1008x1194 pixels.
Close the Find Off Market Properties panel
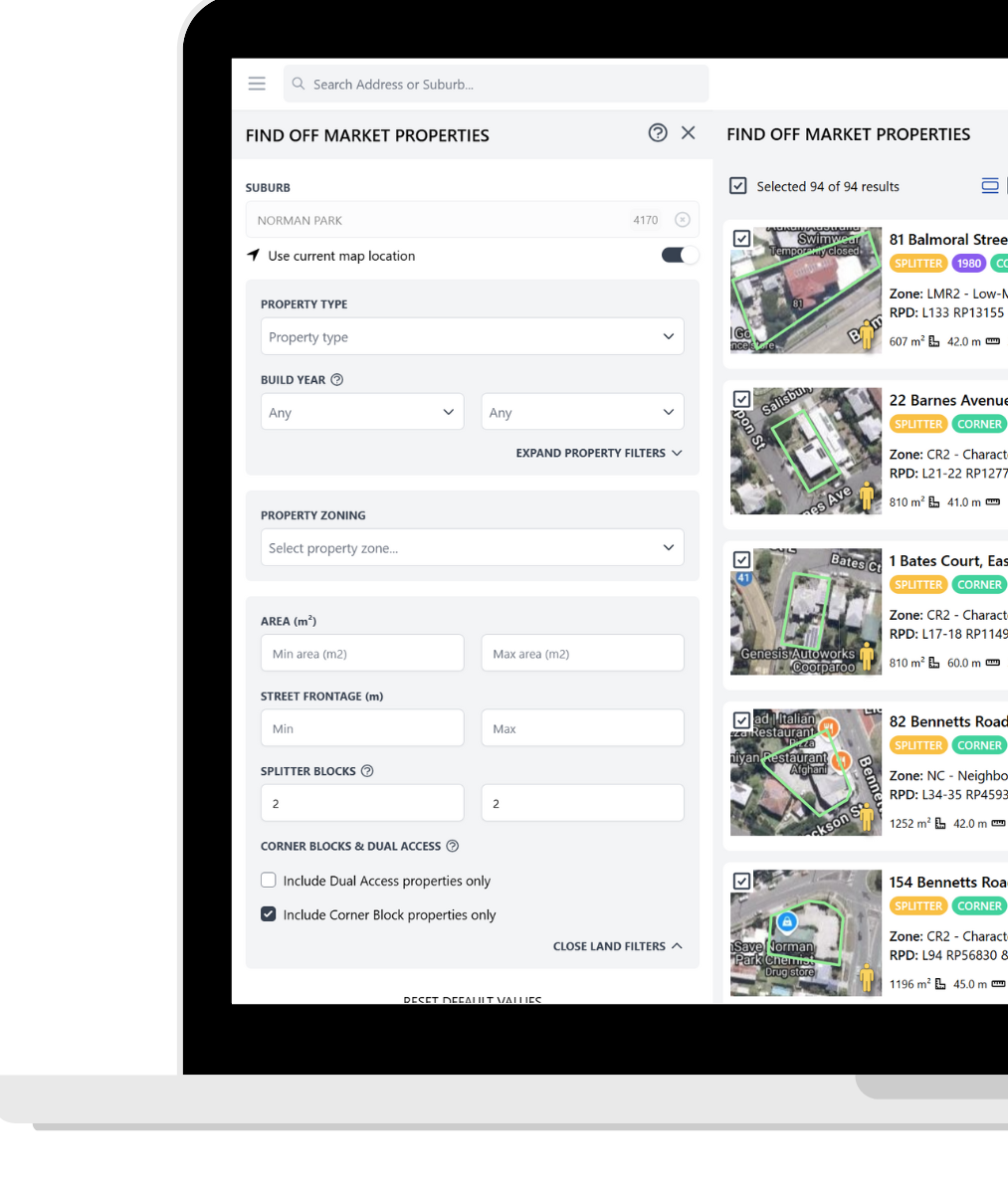pos(688,132)
